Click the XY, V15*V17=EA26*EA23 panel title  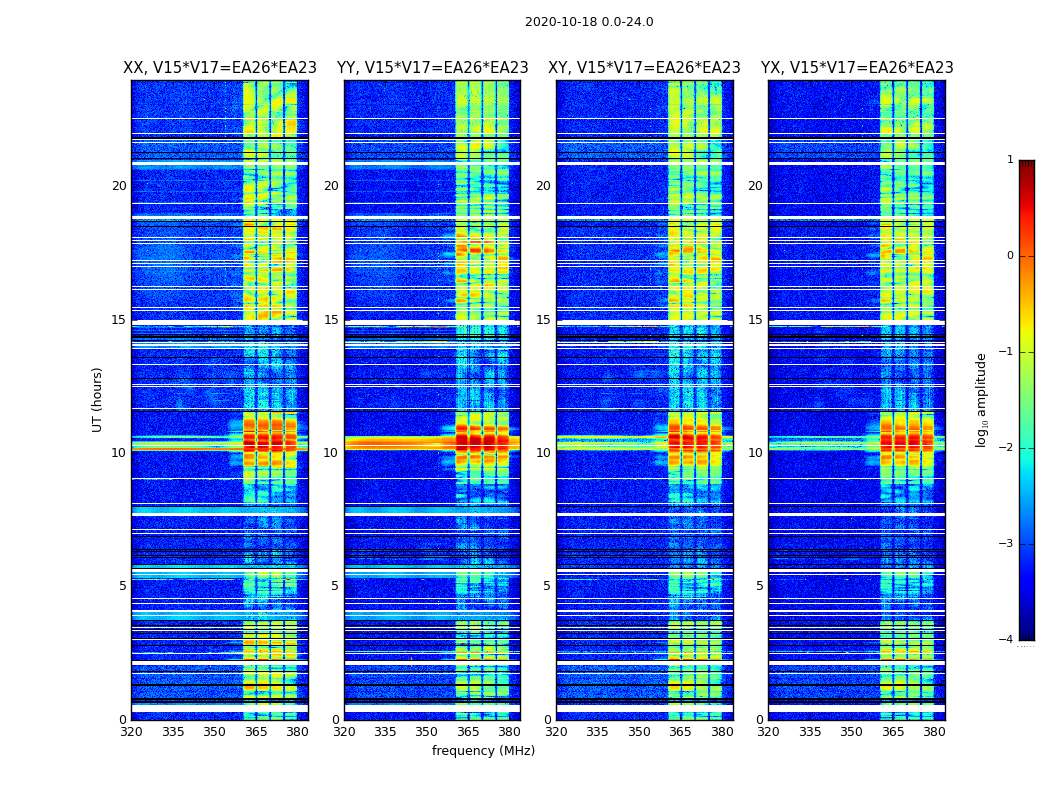point(644,68)
